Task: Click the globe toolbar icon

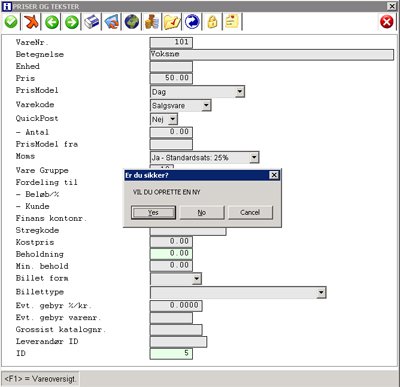Action: pos(132,22)
